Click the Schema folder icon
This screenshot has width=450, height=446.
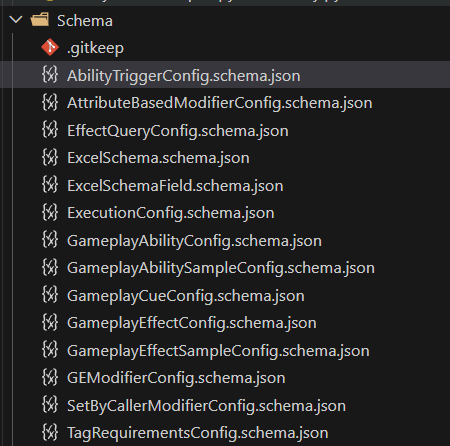pyautogui.click(x=40, y=20)
